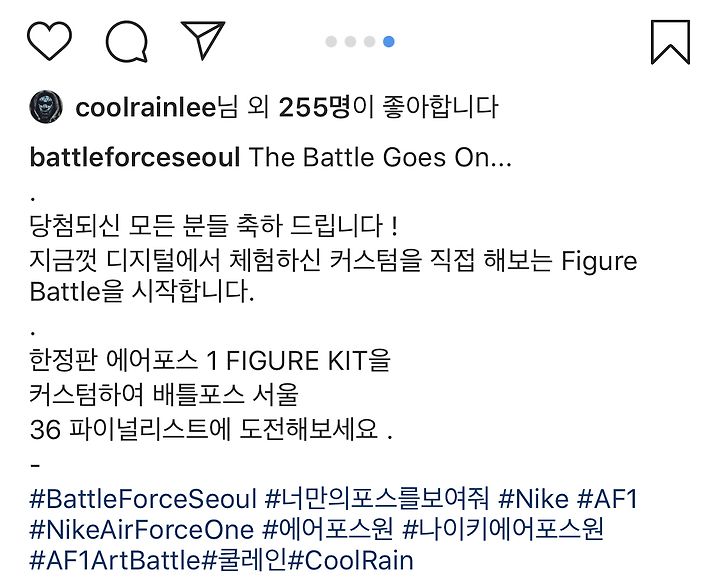Jump to third carousel dot

(x=370, y=42)
